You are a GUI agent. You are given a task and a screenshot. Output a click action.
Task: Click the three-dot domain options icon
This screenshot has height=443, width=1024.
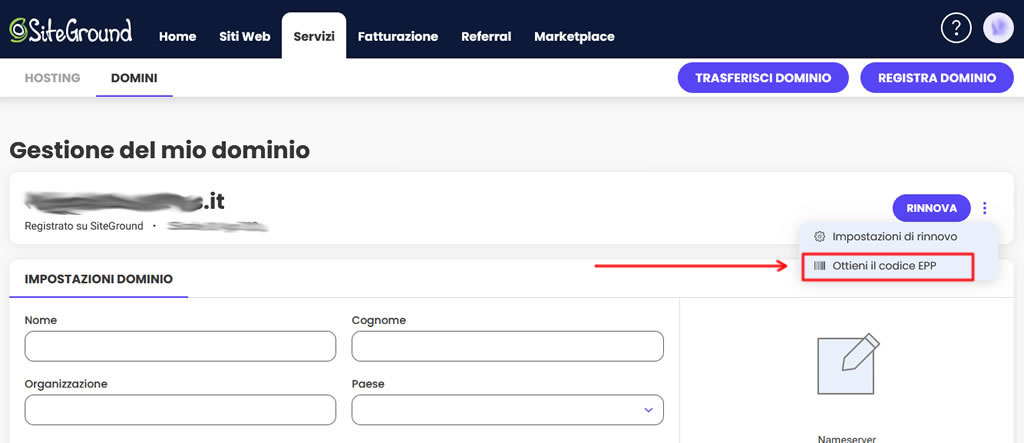click(x=985, y=208)
